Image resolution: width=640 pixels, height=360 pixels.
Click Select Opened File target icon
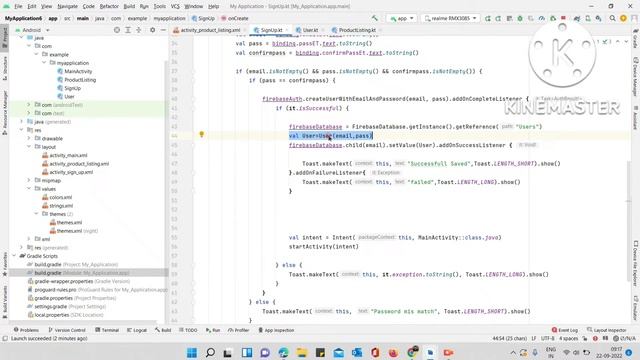(x=117, y=30)
